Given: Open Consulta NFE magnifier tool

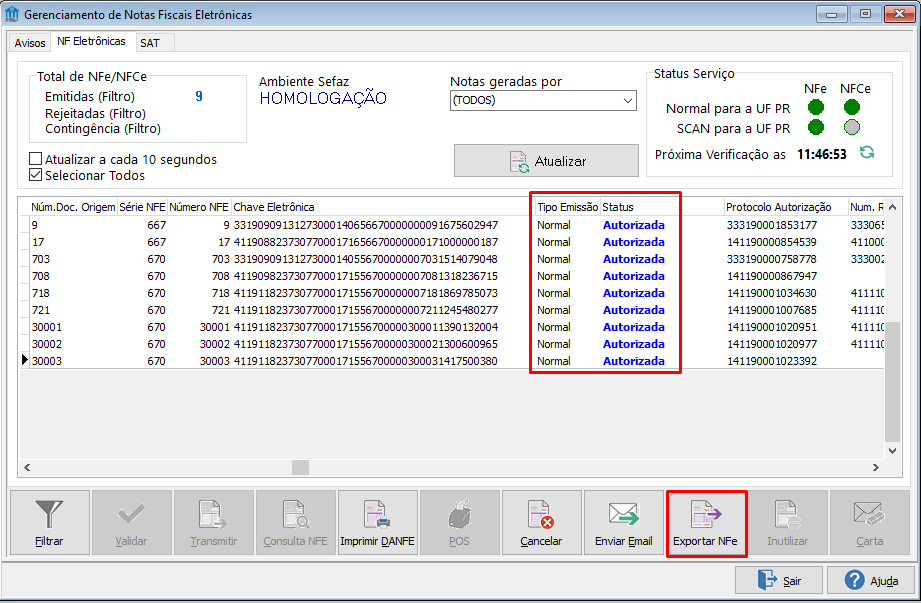Looking at the screenshot, I should (295, 523).
